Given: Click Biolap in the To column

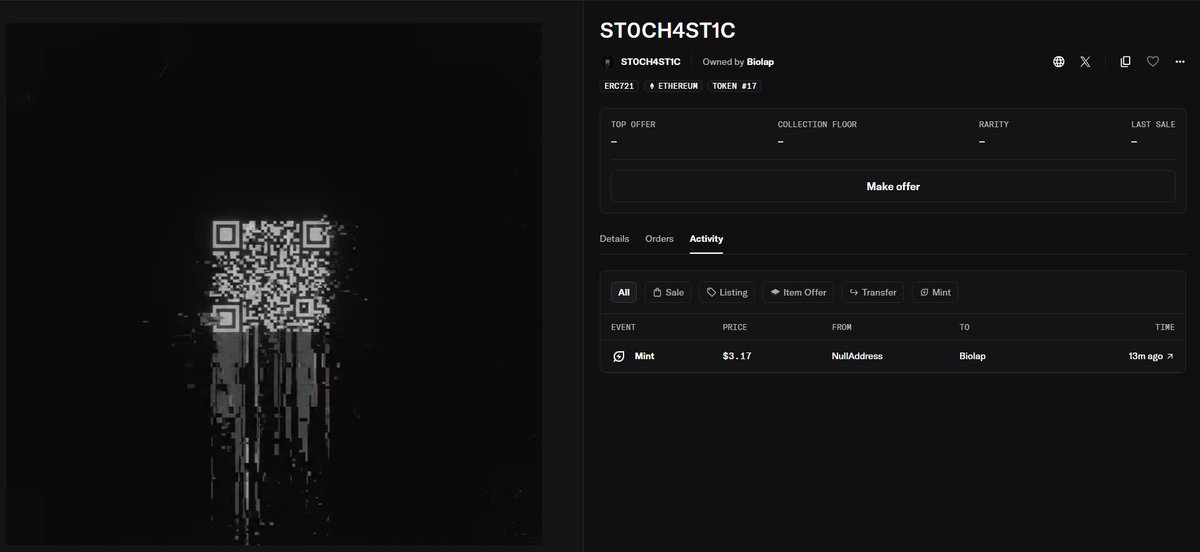Looking at the screenshot, I should tap(973, 356).
